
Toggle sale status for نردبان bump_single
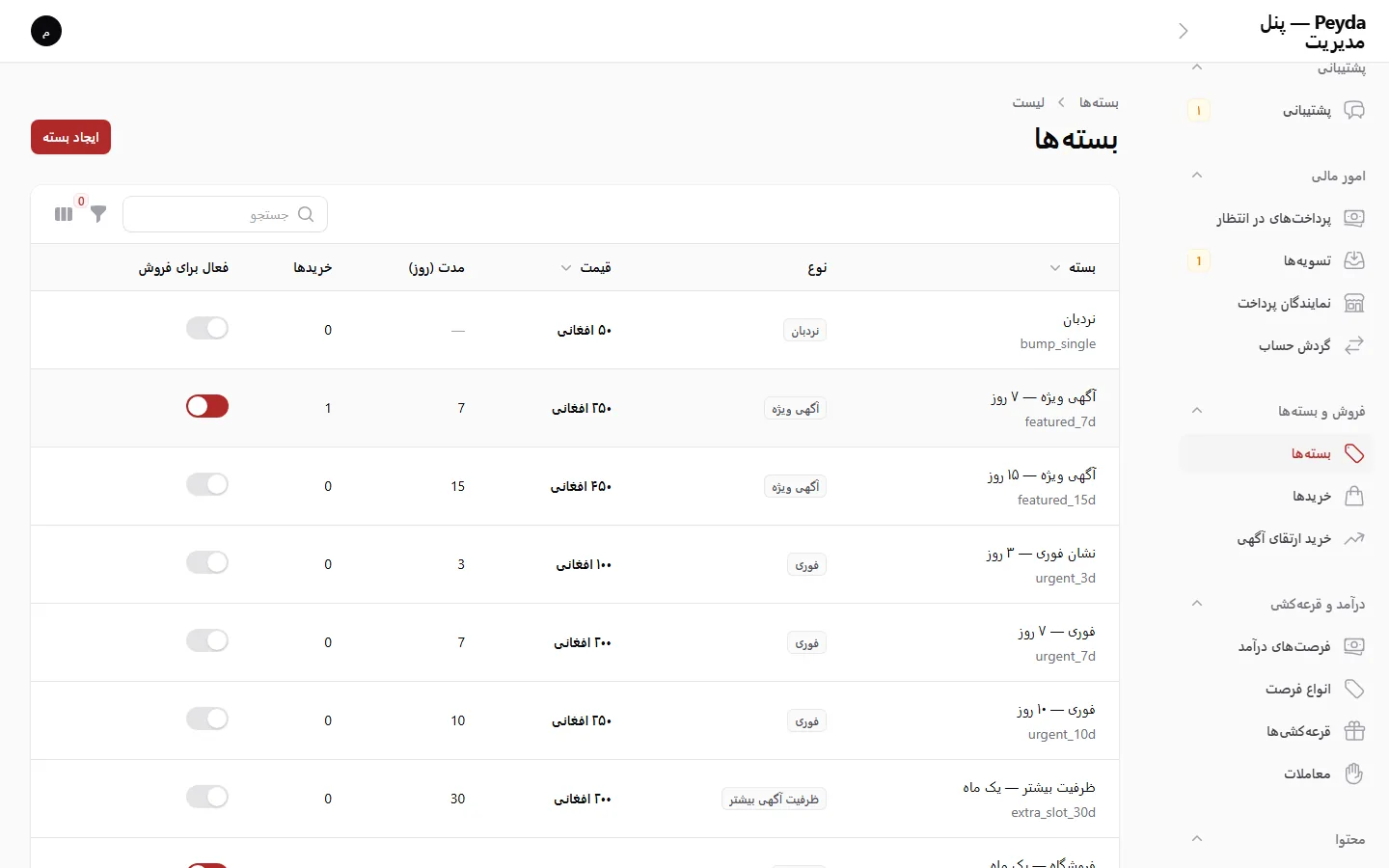coord(207,328)
